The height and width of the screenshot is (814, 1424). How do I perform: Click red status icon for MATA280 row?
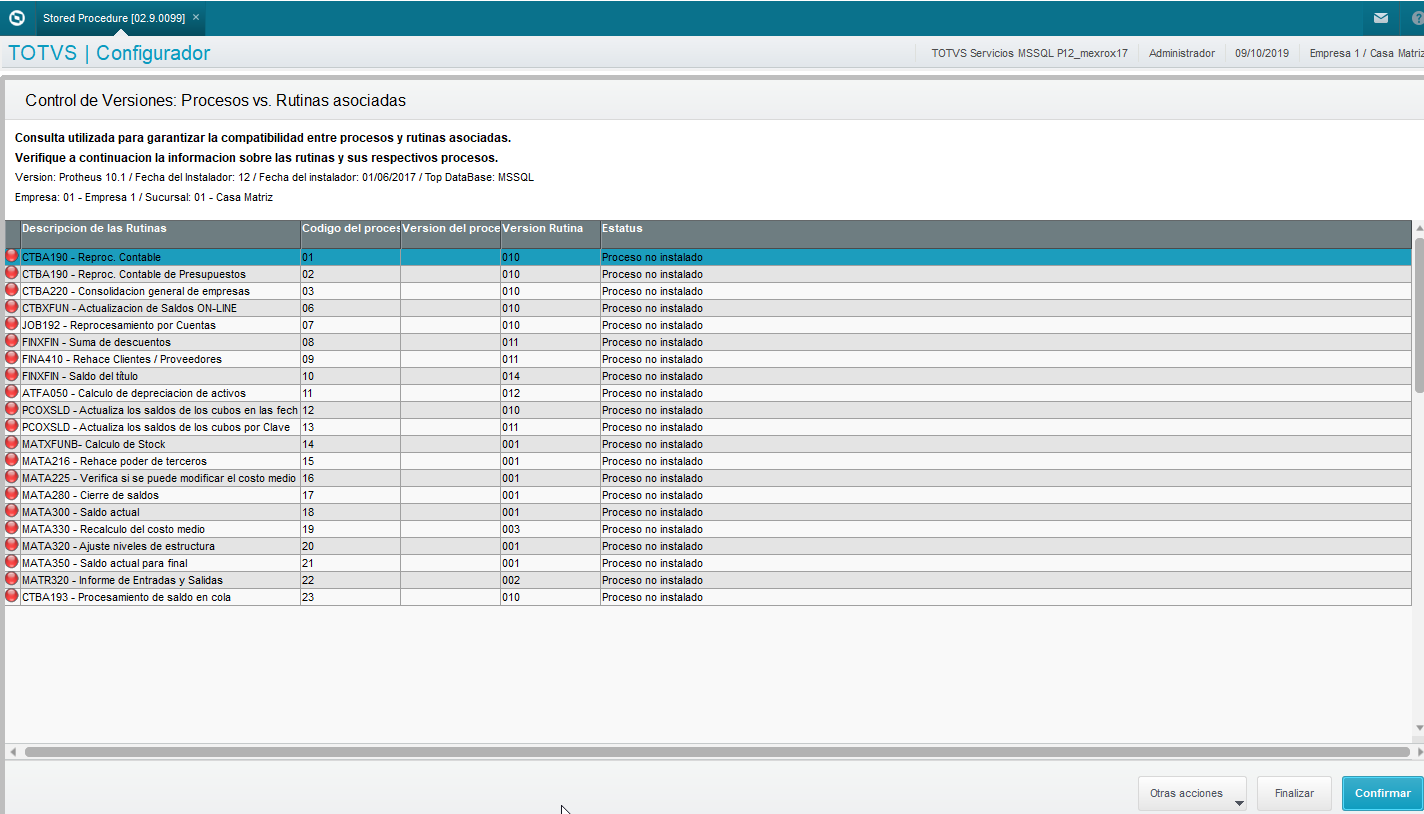tap(12, 494)
